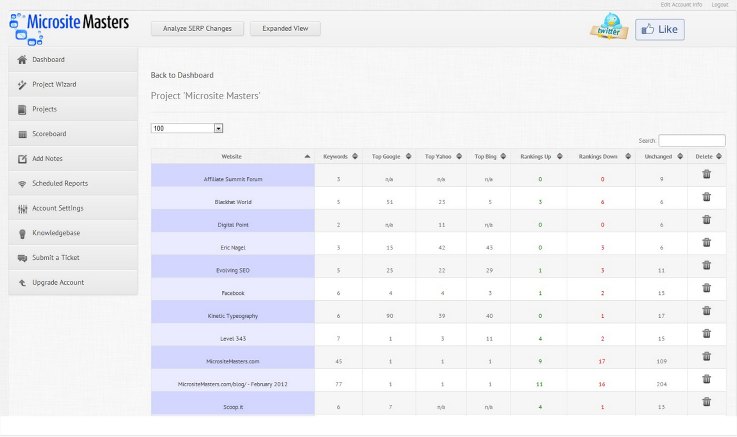Select the Evolving SEO website cell
The image size is (737, 437).
pos(233,266)
